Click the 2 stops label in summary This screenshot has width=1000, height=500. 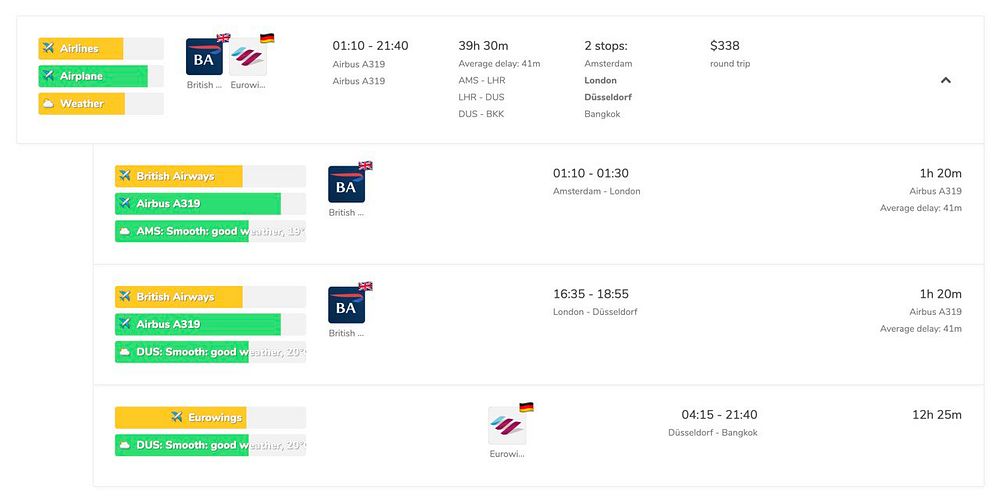(x=606, y=46)
